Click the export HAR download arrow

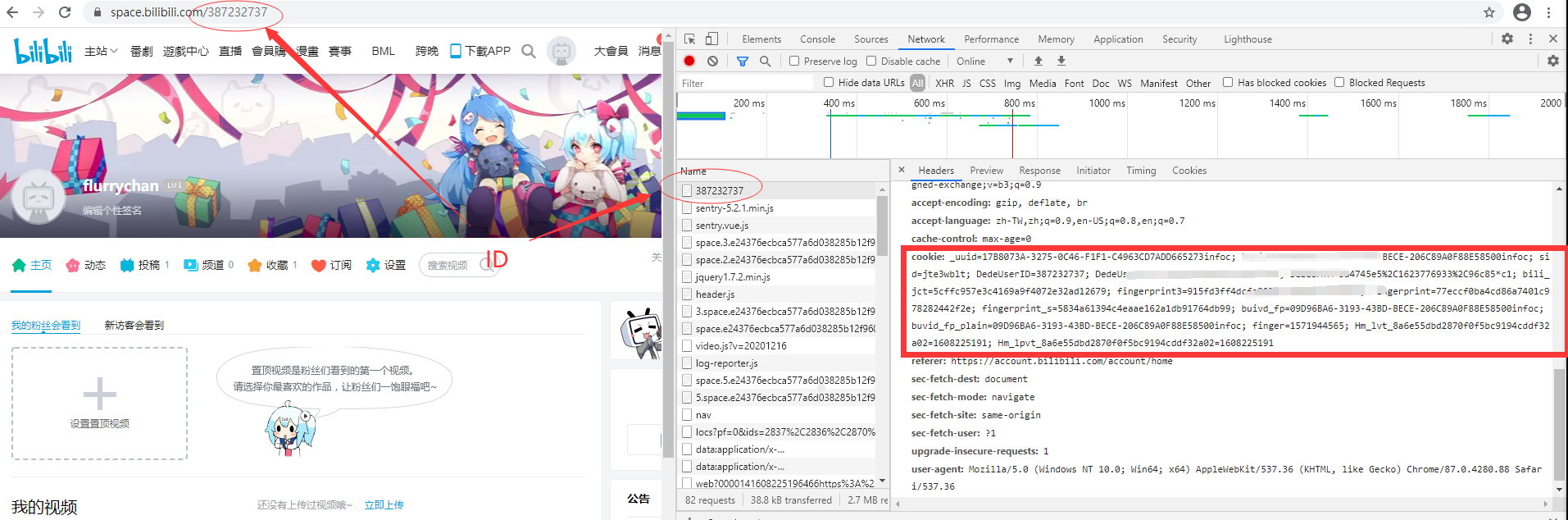click(x=1061, y=61)
